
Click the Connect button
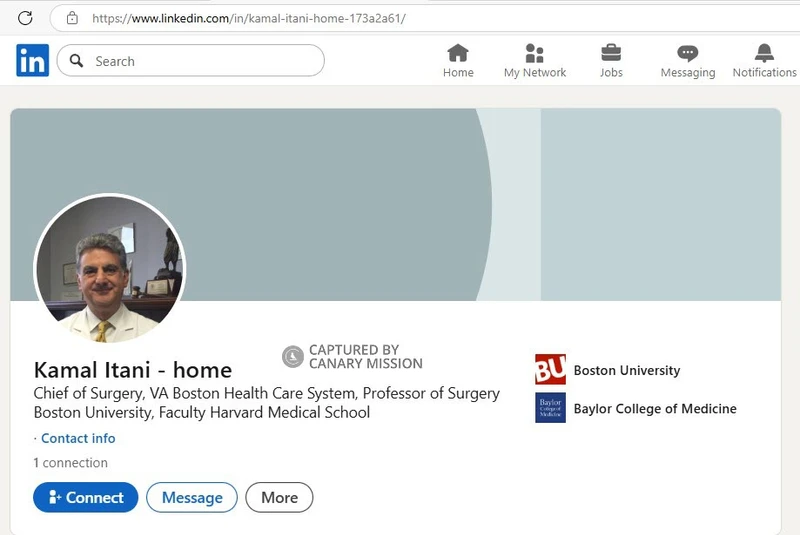coord(86,497)
